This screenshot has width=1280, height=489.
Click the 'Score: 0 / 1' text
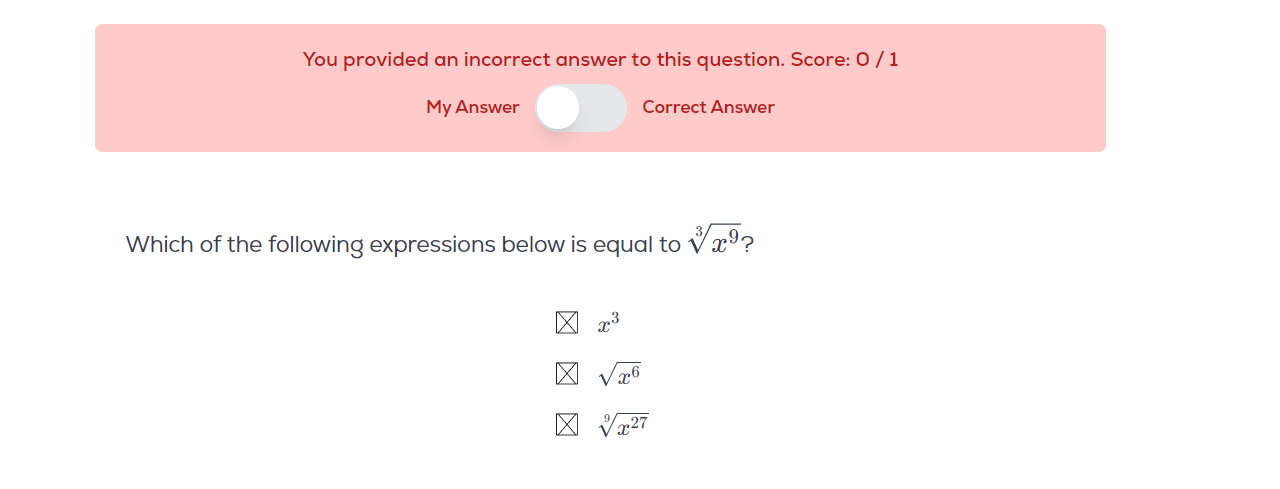pyautogui.click(x=845, y=59)
